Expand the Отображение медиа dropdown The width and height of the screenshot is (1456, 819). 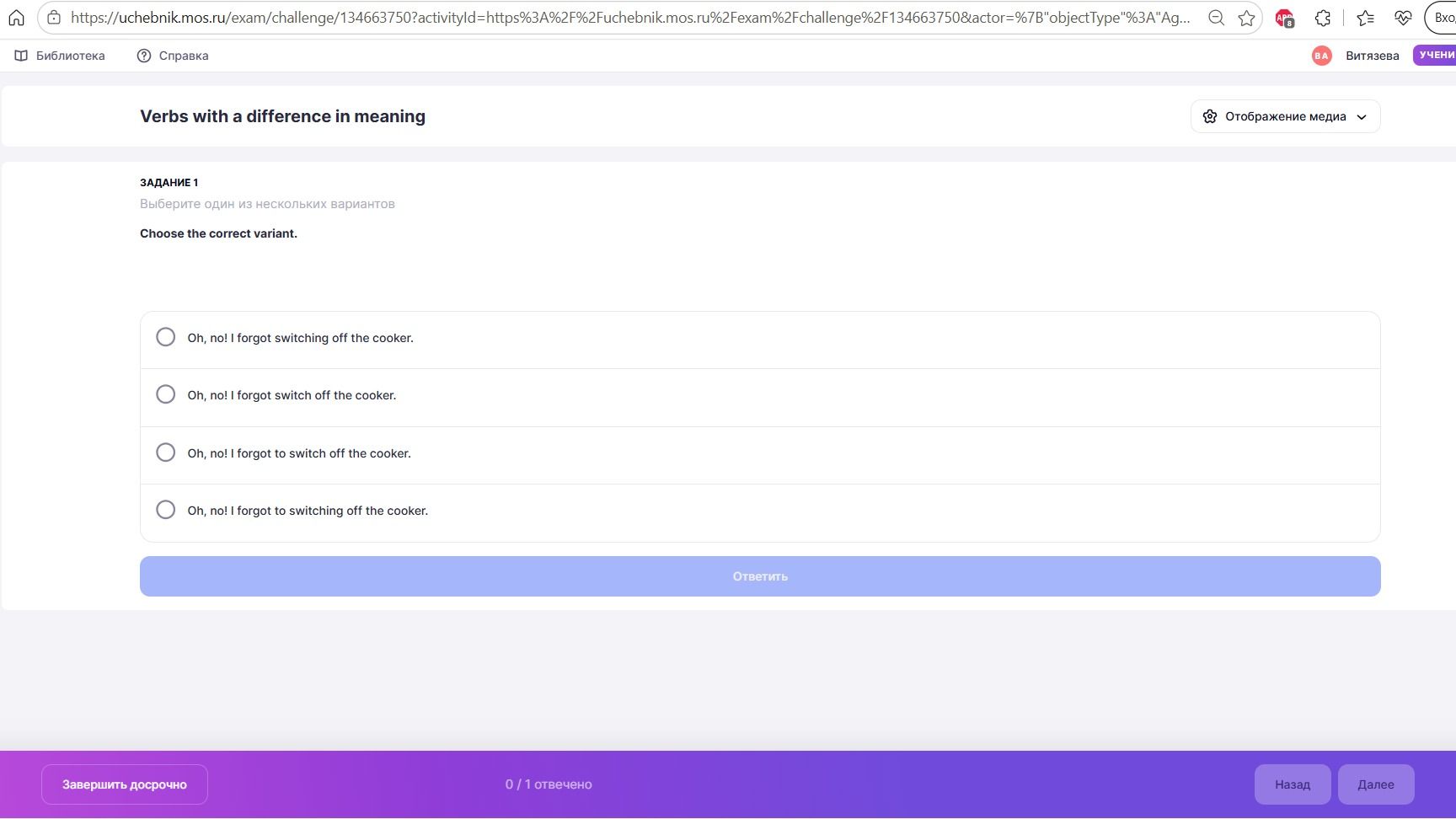(1285, 116)
